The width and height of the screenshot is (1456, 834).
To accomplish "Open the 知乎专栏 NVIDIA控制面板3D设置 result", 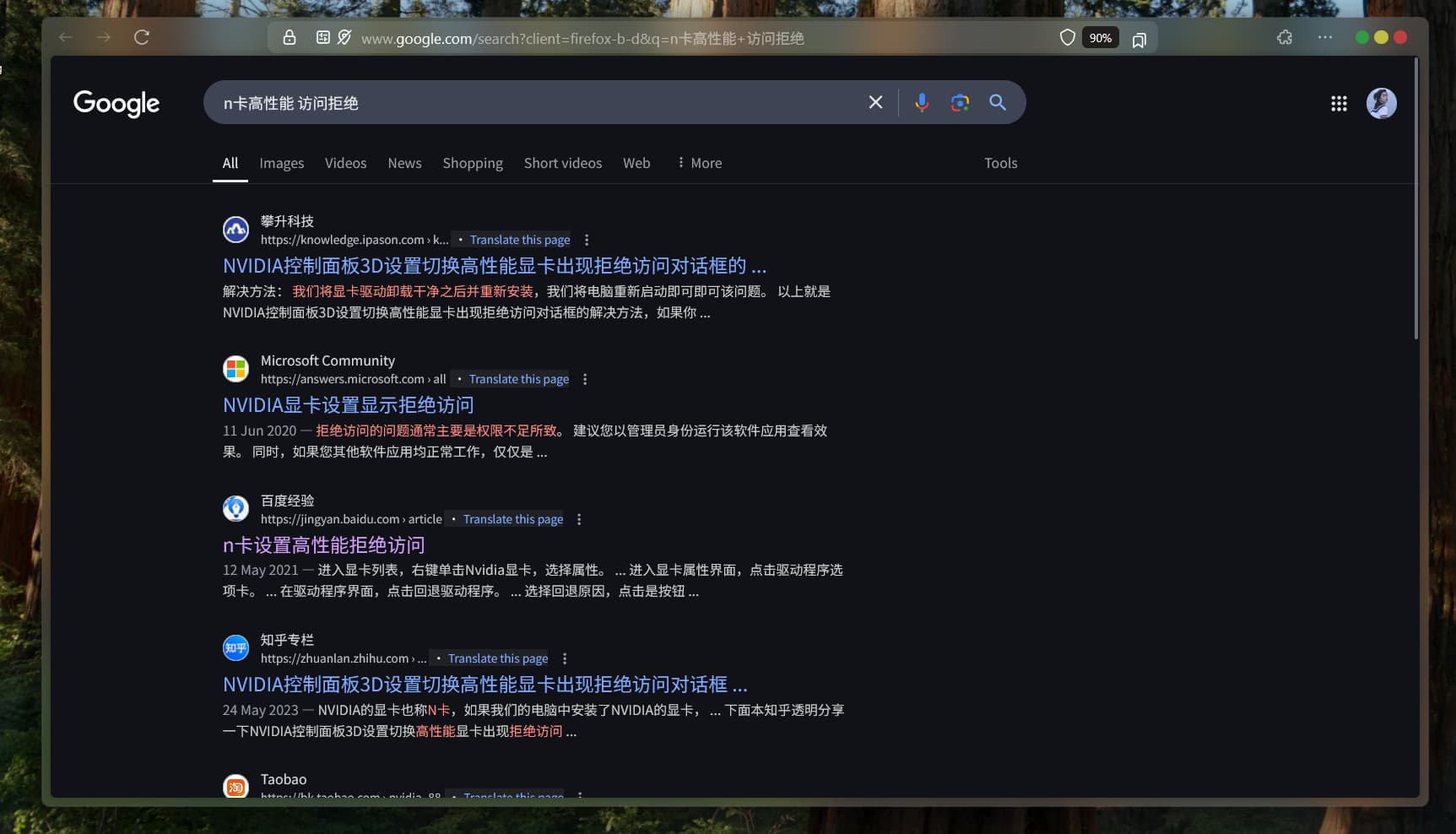I will pos(485,685).
